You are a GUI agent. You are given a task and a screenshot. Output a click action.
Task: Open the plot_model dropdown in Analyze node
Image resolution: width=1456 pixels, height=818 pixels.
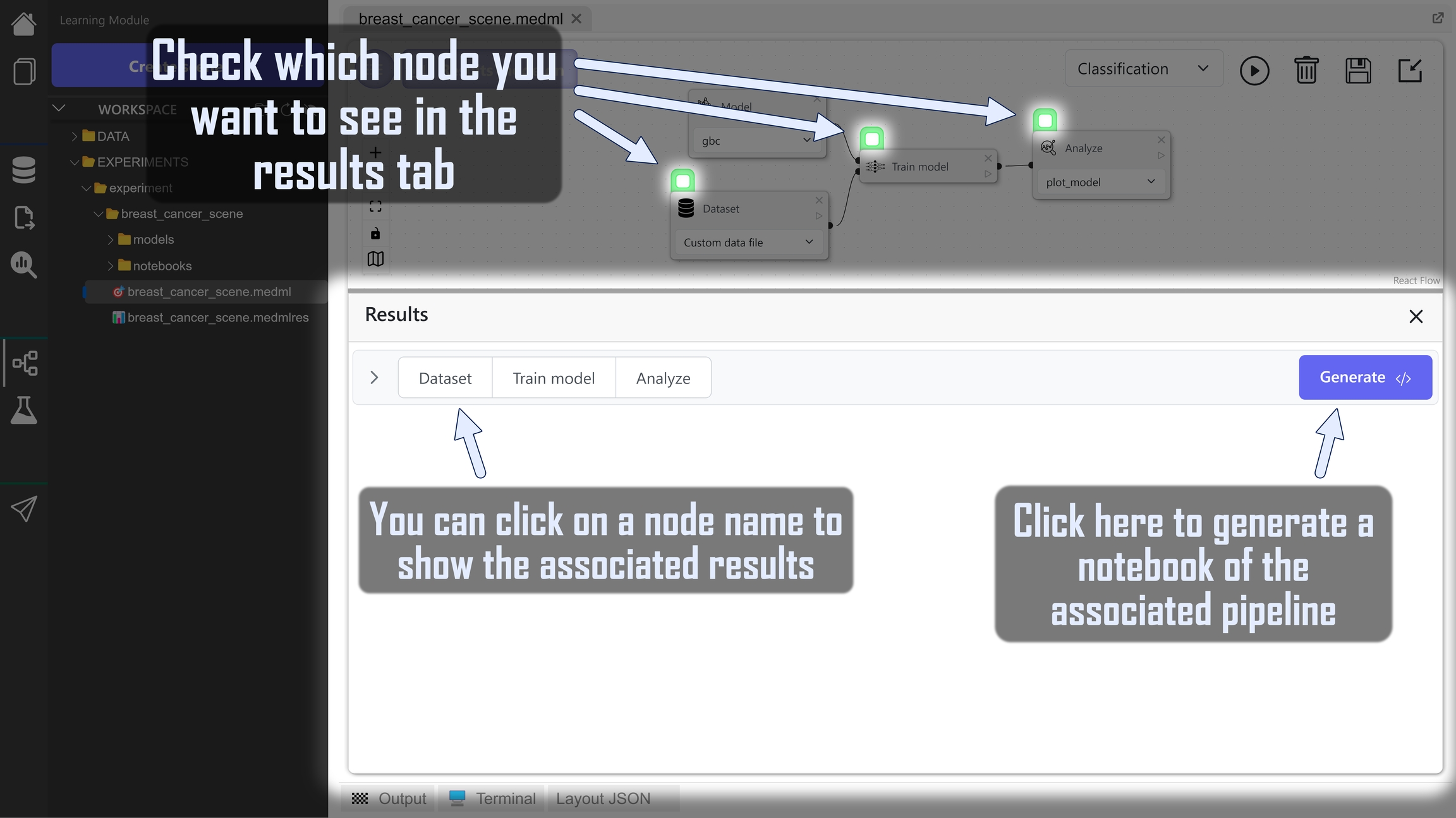click(x=1100, y=182)
